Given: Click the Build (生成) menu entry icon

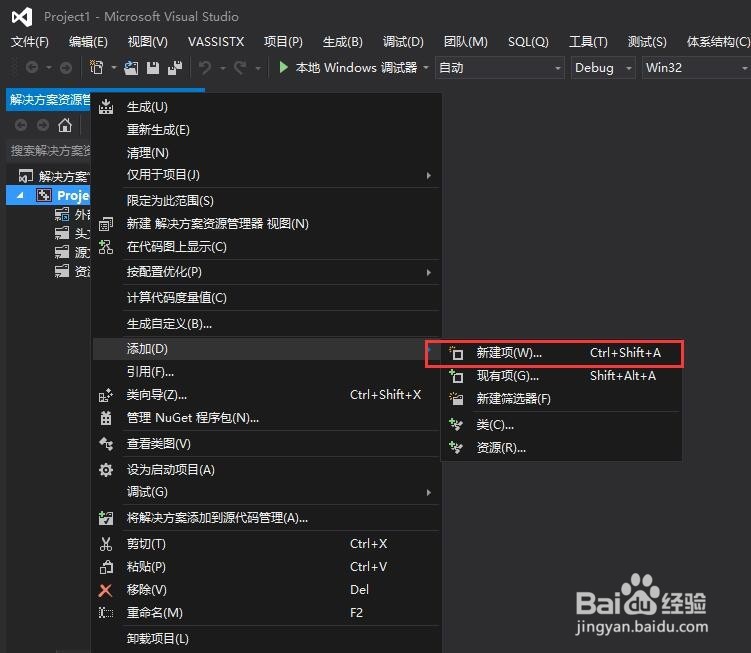Looking at the screenshot, I should click(x=106, y=107).
